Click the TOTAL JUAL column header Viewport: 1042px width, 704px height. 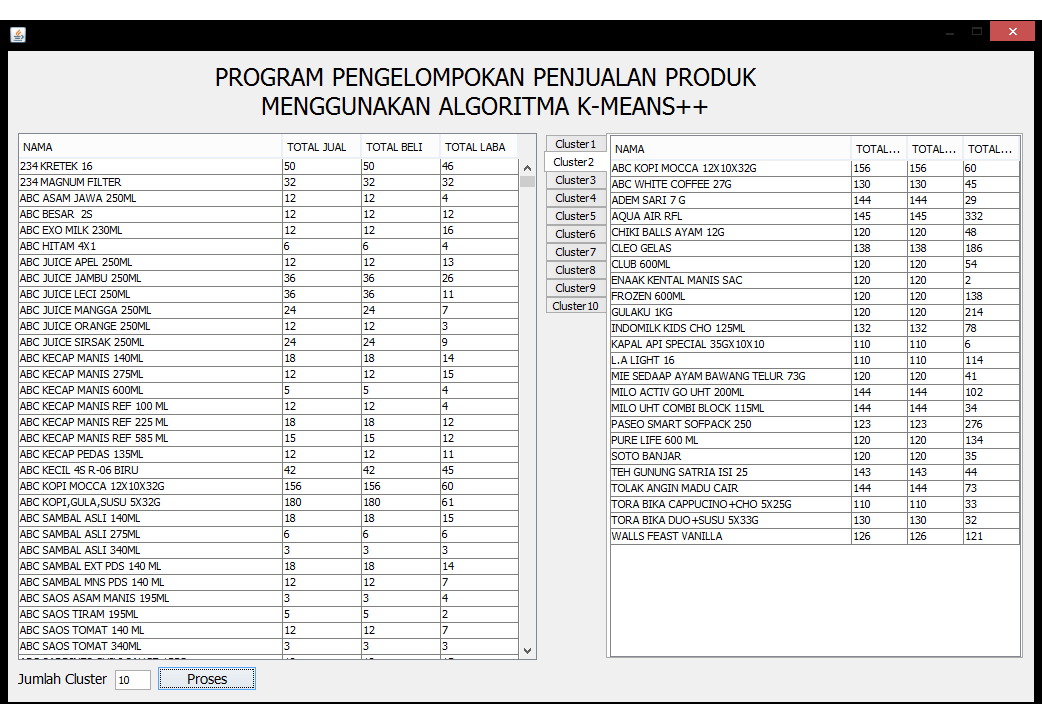click(320, 147)
